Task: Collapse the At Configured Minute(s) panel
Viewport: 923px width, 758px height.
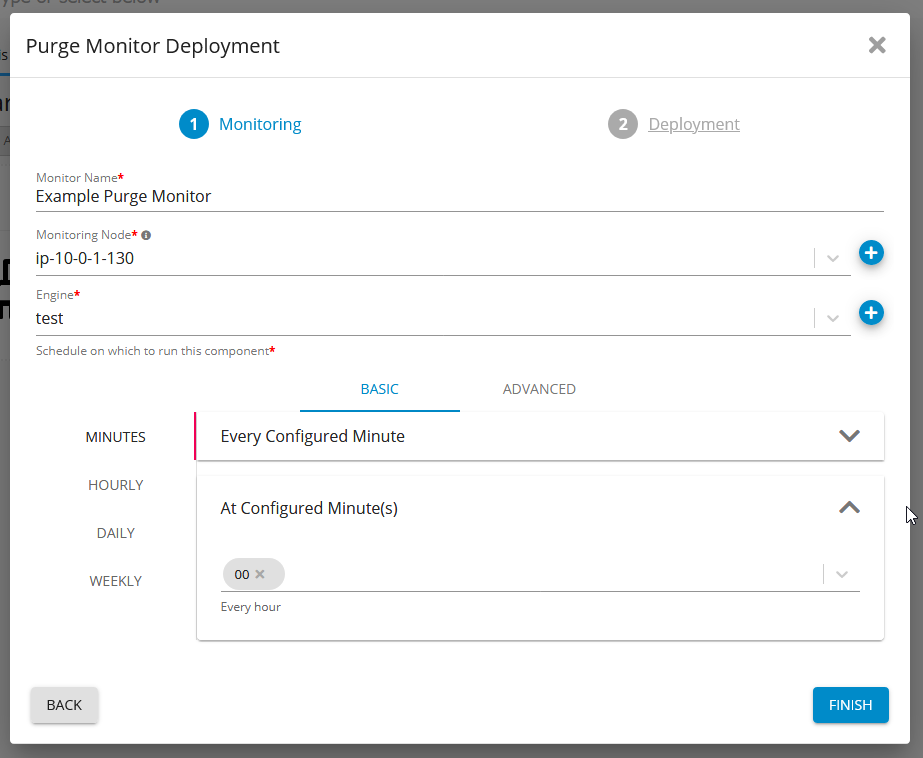Action: tap(848, 508)
